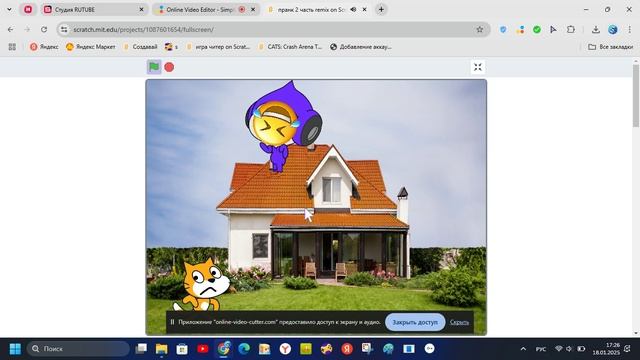The image size is (640, 360).
Task: Open the apps grid in bookmarks bar
Action: click(12, 47)
